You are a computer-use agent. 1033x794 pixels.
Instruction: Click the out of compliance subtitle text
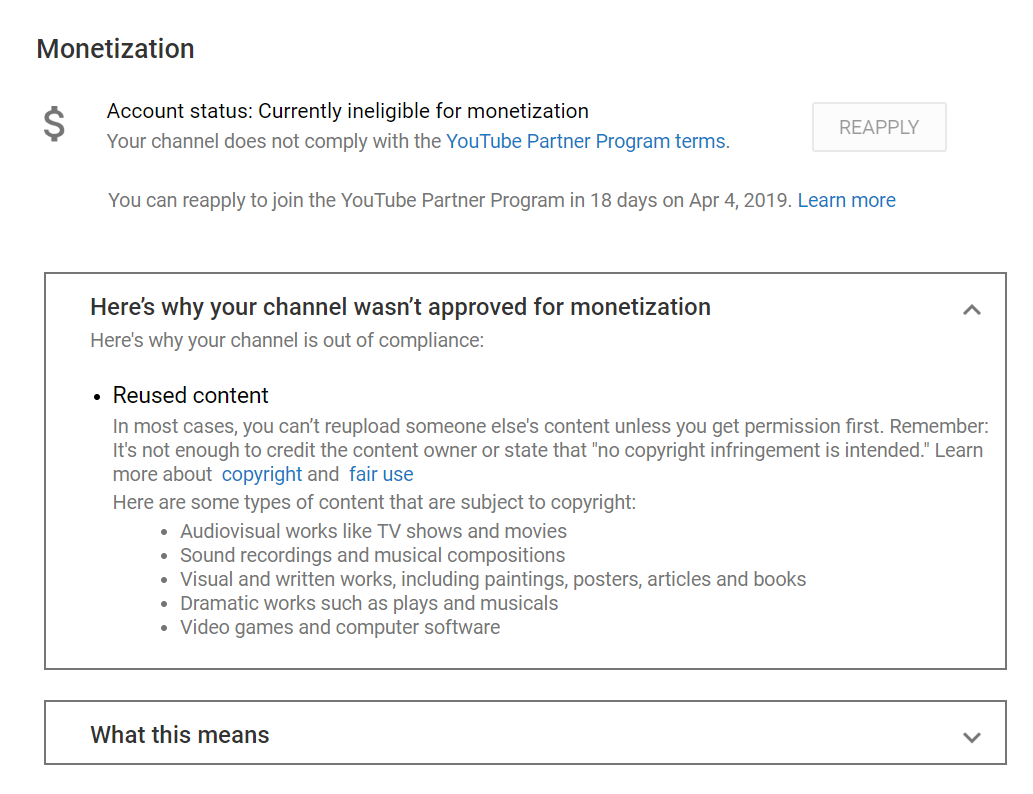click(287, 341)
